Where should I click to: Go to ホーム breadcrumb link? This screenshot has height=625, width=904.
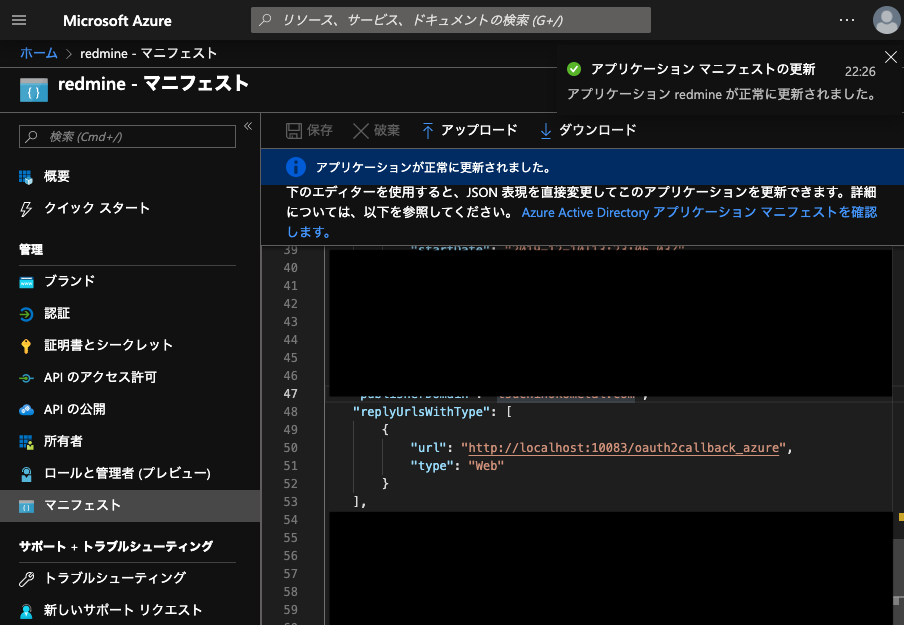(39, 53)
